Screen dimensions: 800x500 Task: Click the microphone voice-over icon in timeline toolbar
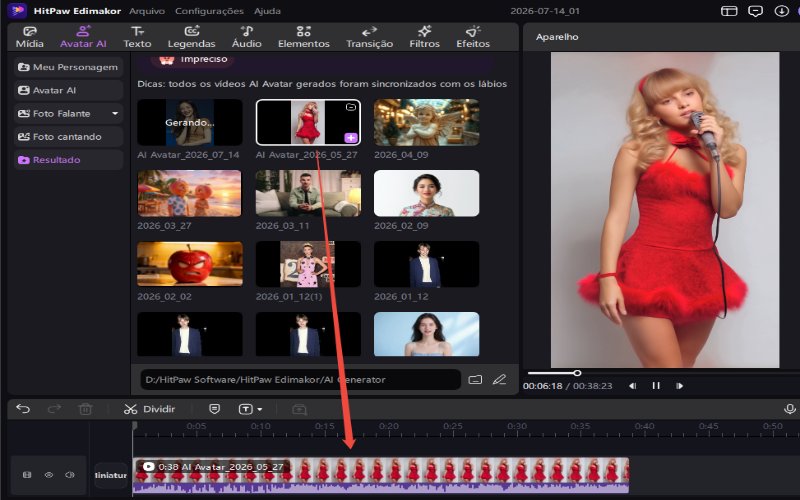[x=789, y=409]
